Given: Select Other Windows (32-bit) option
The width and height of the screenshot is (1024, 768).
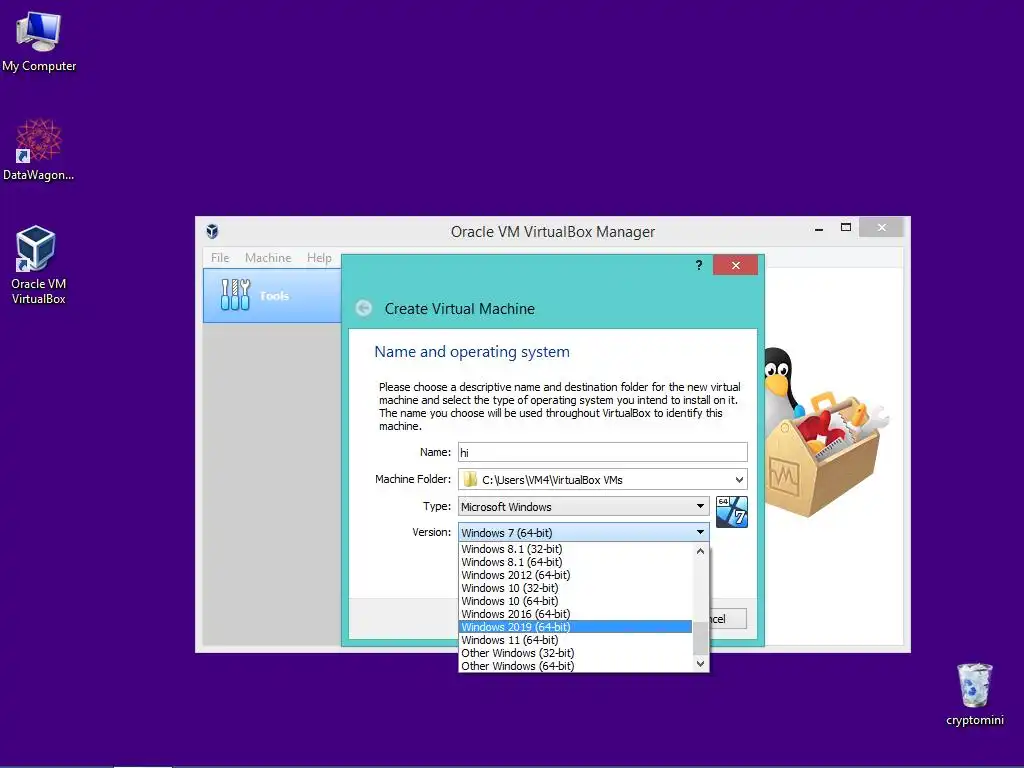Looking at the screenshot, I should (x=575, y=653).
